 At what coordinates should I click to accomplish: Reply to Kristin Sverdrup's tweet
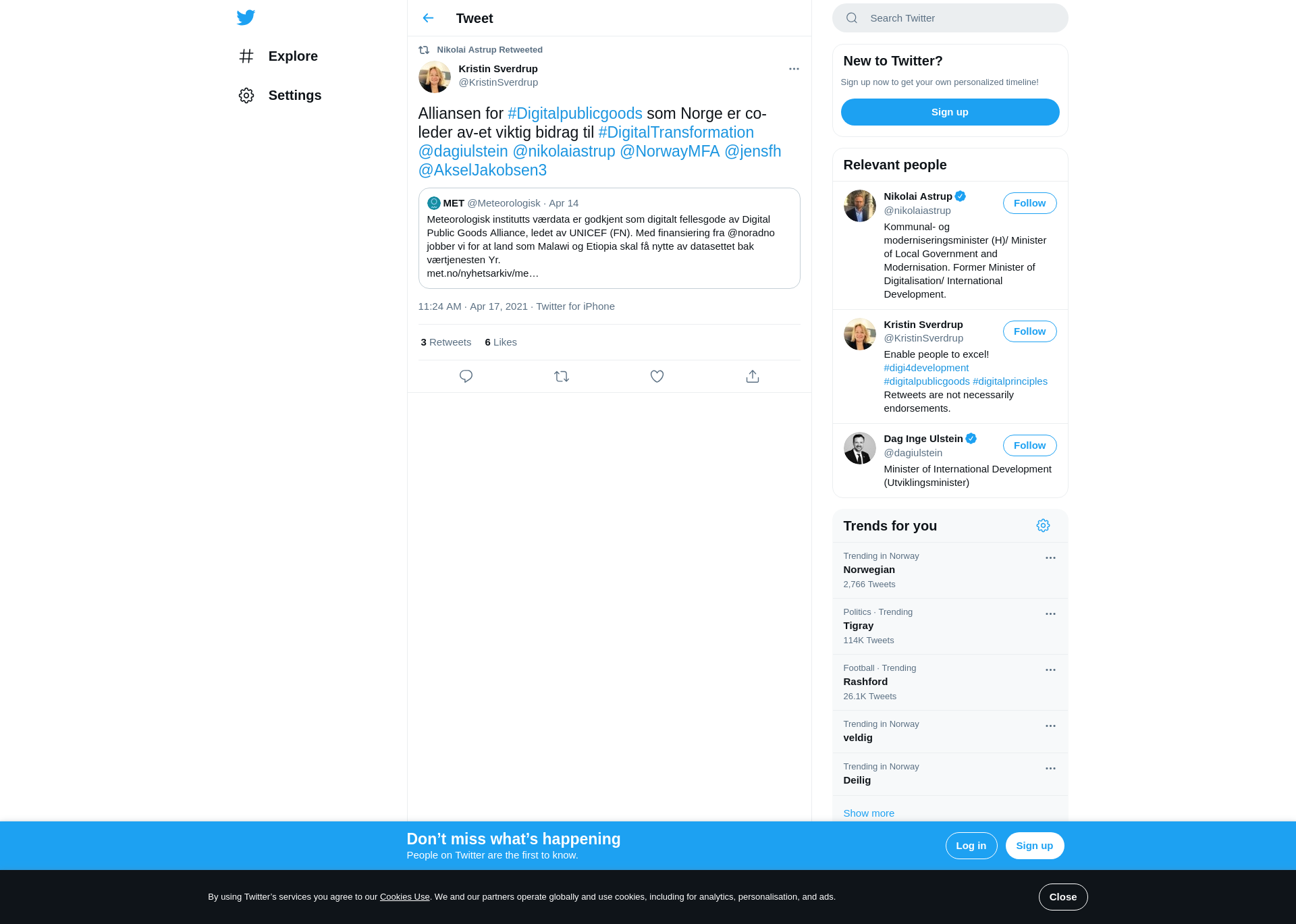[466, 377]
